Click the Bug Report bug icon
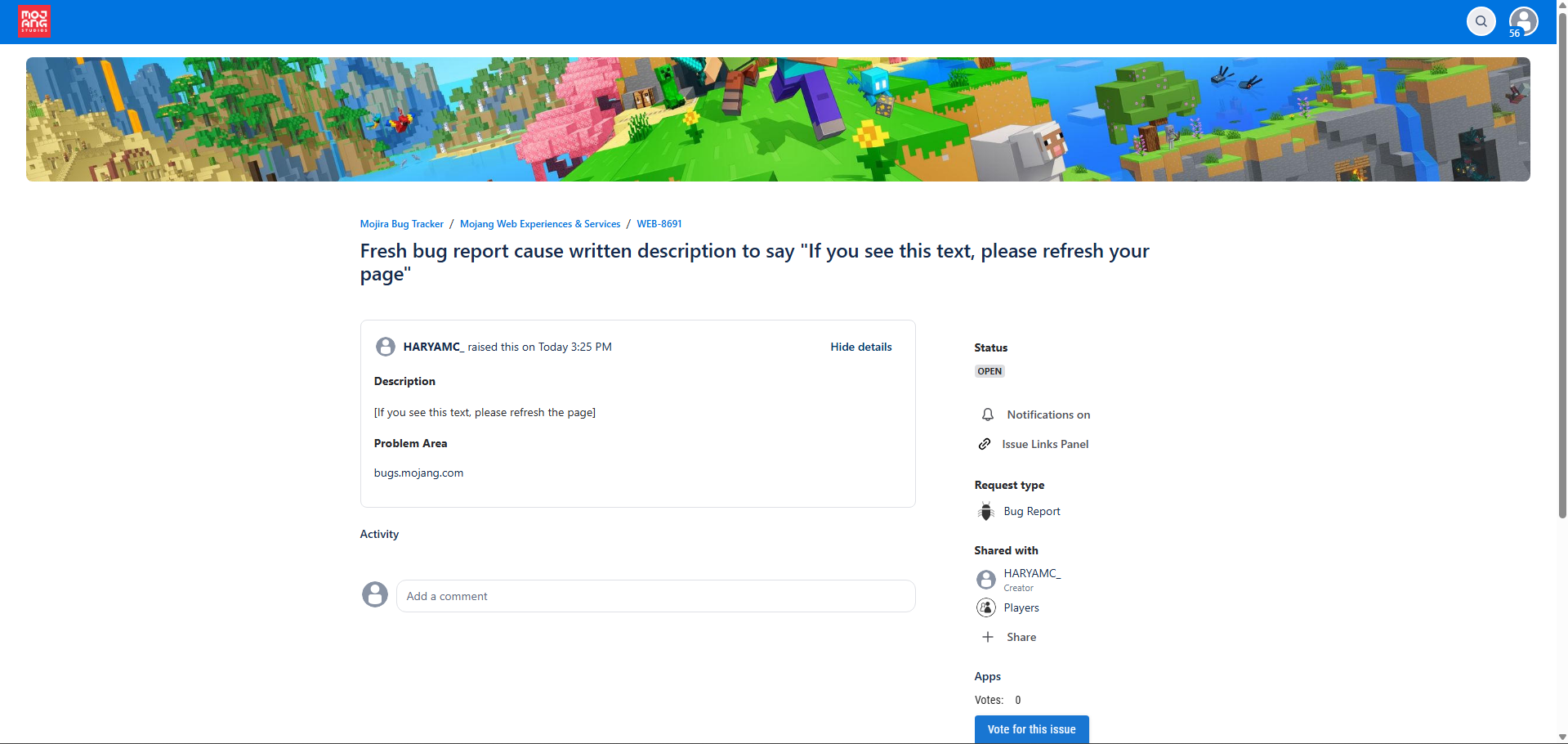 tap(986, 511)
